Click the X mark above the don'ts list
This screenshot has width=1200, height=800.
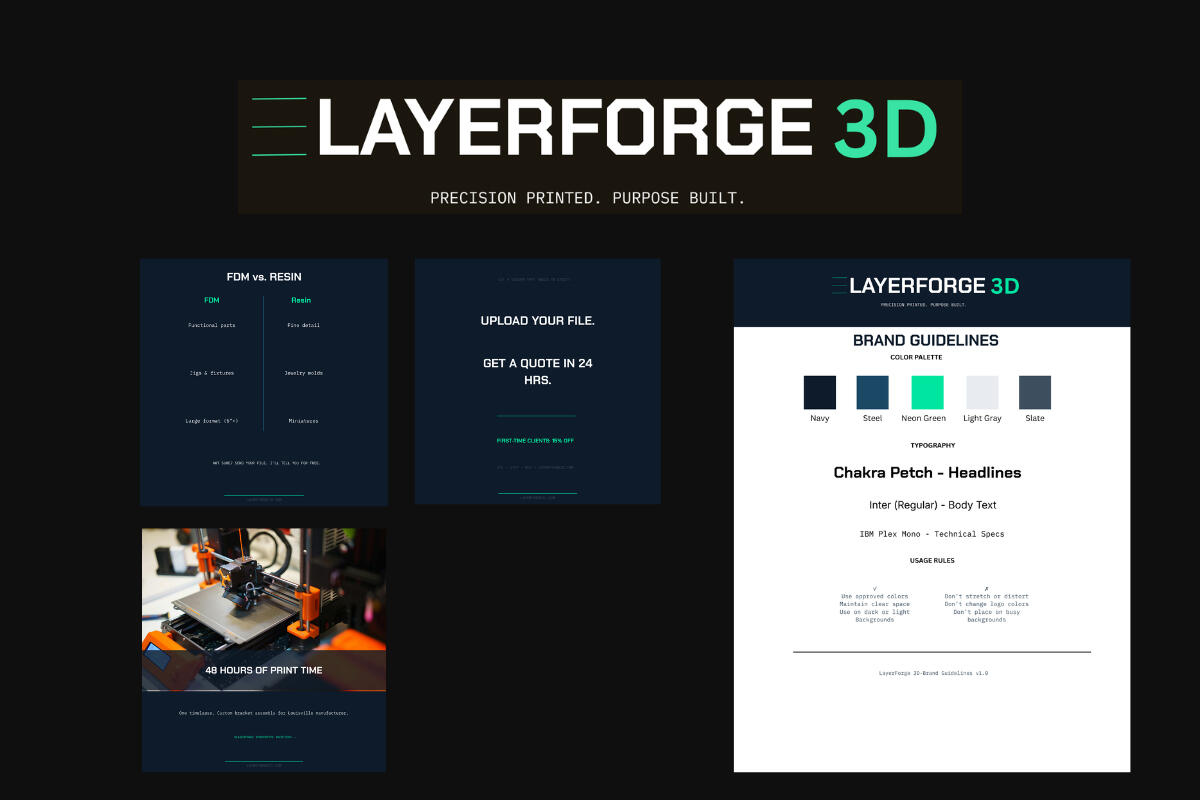pos(986,588)
